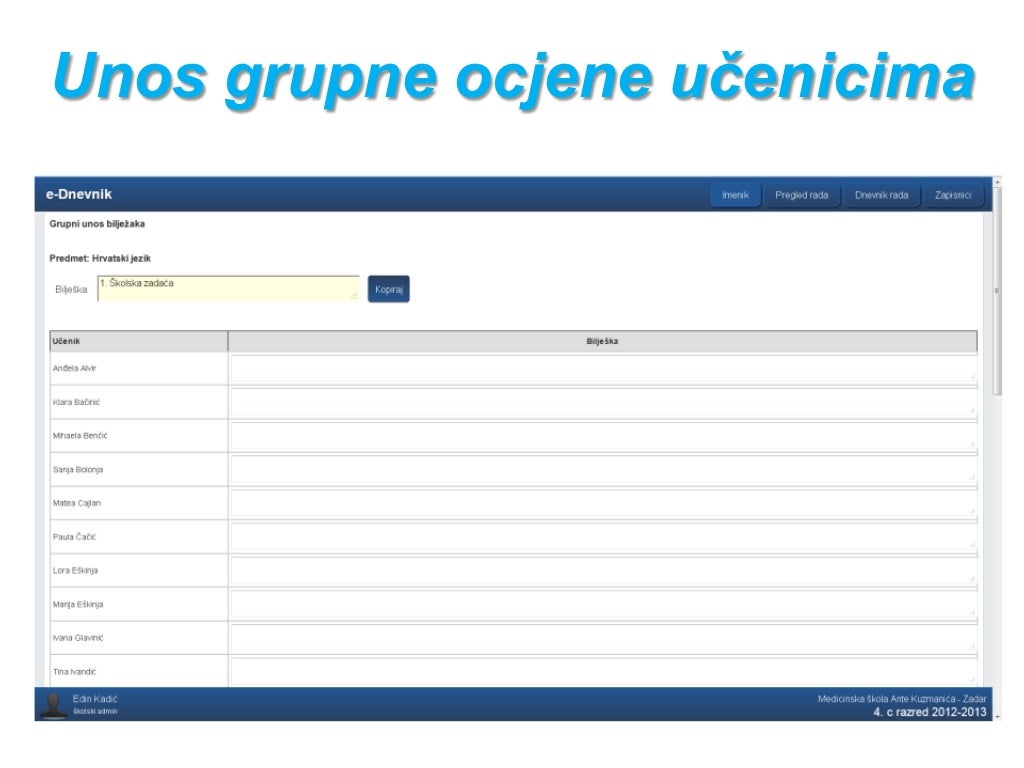Click the Školski admin role label
Image resolution: width=1024 pixels, height=768 pixels.
[x=95, y=711]
